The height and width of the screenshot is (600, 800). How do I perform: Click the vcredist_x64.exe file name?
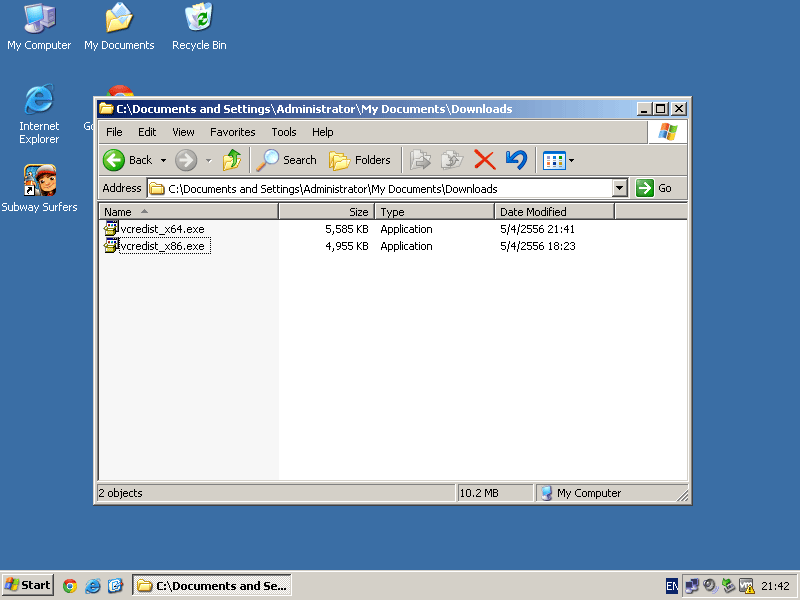click(x=163, y=230)
